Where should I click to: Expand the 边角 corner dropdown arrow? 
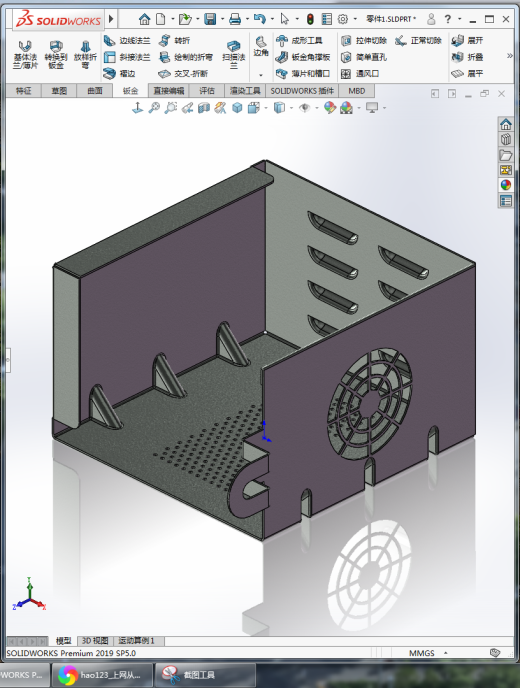261,75
